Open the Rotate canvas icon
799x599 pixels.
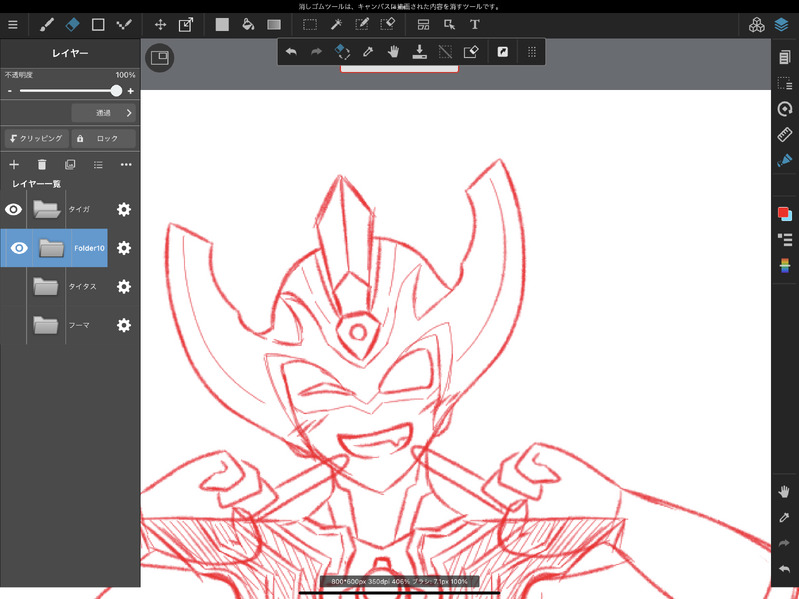(785, 109)
